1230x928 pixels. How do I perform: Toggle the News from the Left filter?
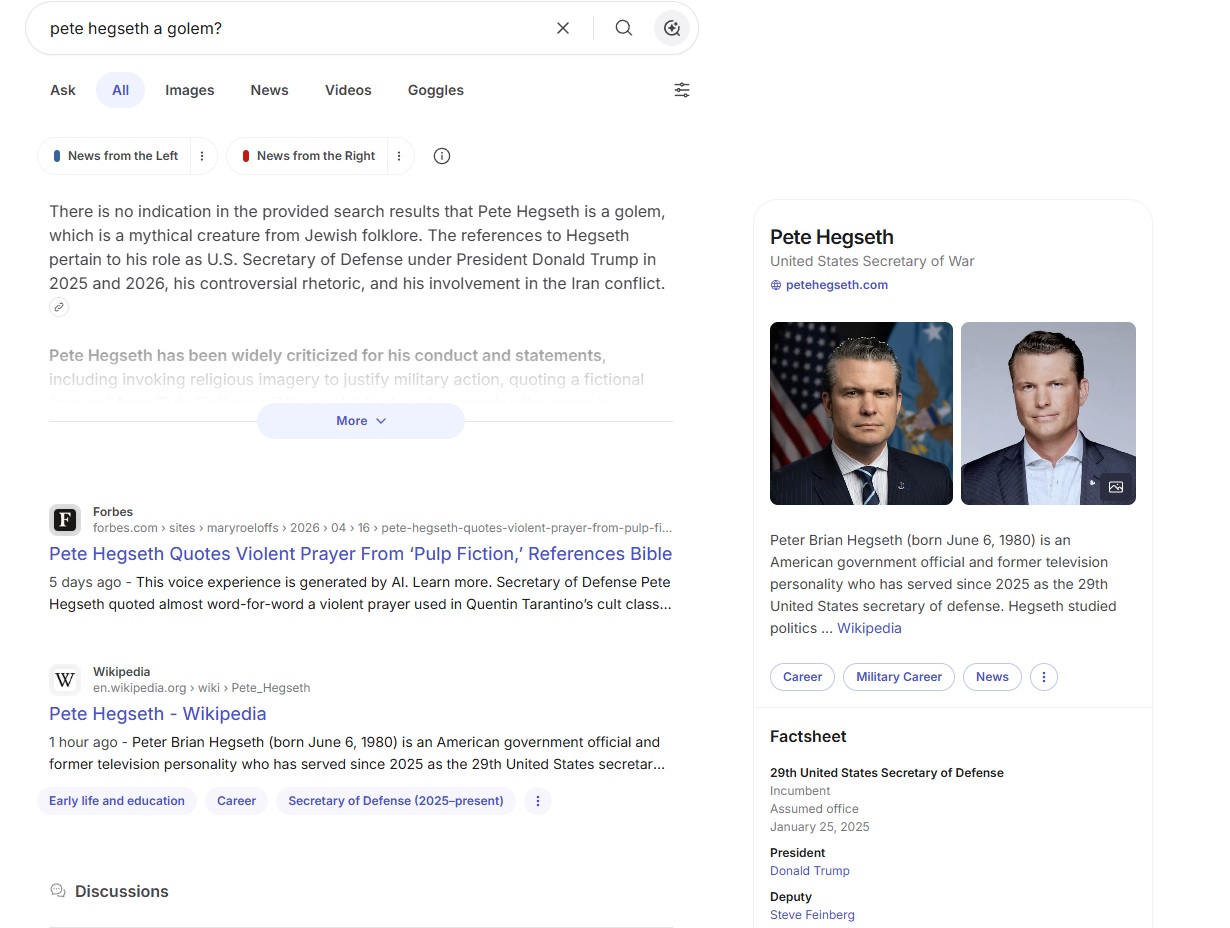(116, 156)
